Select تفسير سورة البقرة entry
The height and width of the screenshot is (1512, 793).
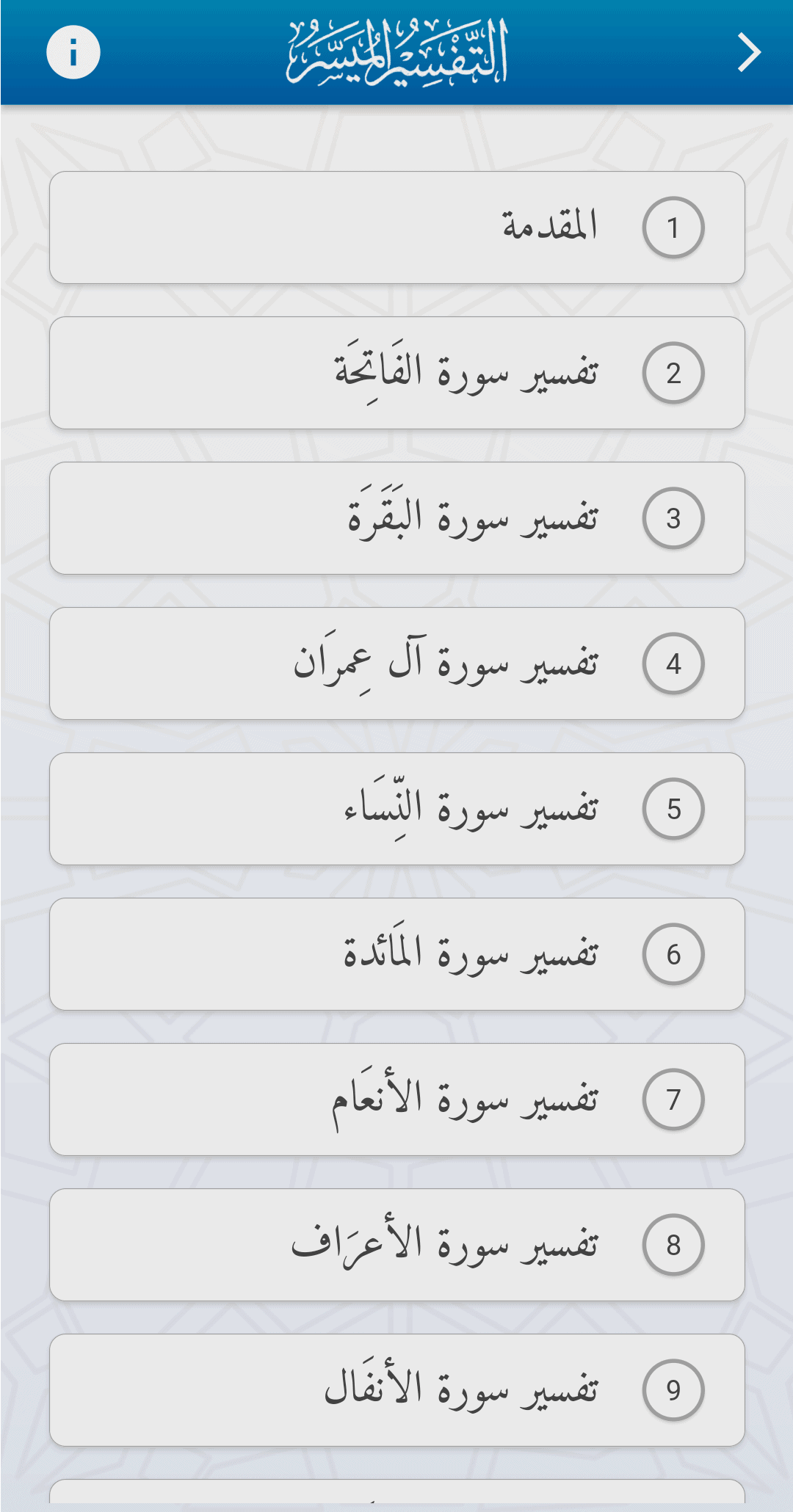[396, 518]
